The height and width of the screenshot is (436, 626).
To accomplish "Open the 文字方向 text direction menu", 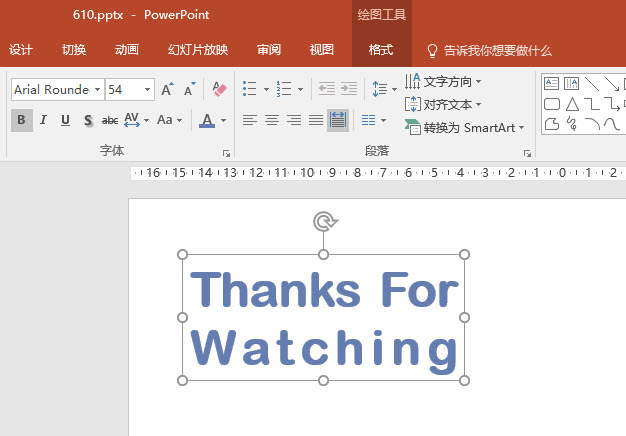I will 443,81.
